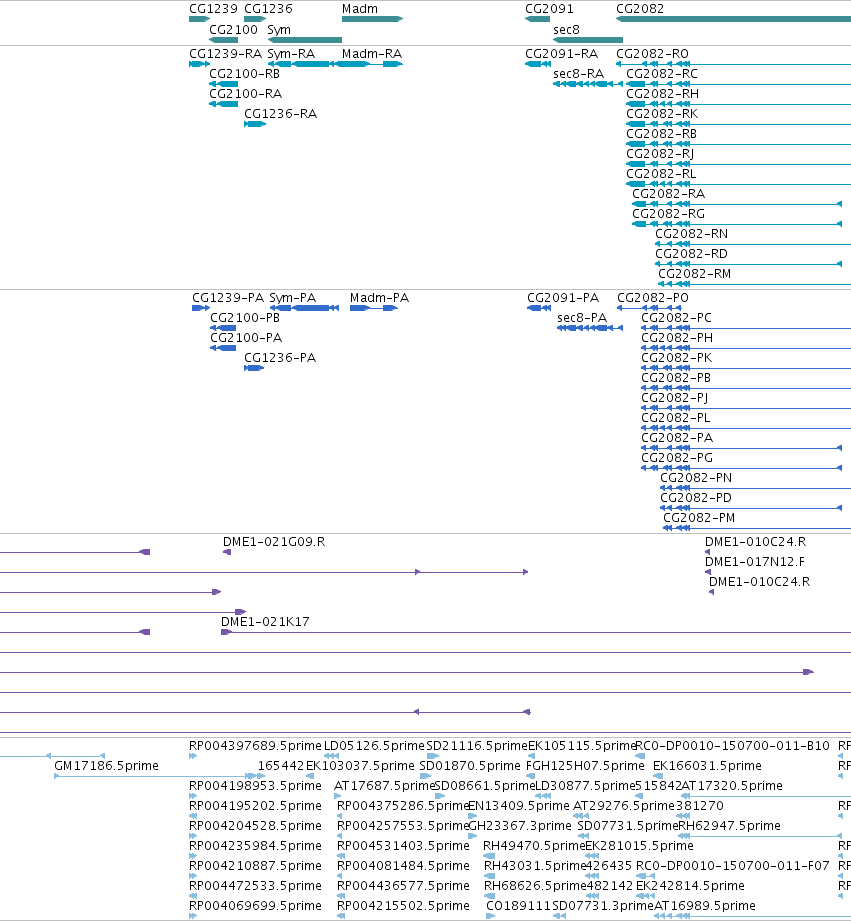Select transcript CG2082-RN
This screenshot has height=921, width=851.
691,233
